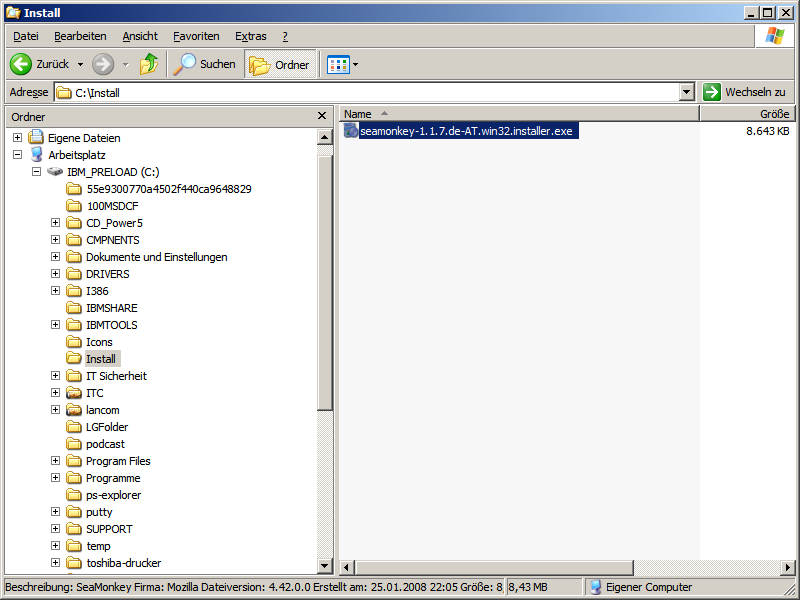The width and height of the screenshot is (800, 600).
Task: Click the Programme folder icon
Action: tap(74, 478)
